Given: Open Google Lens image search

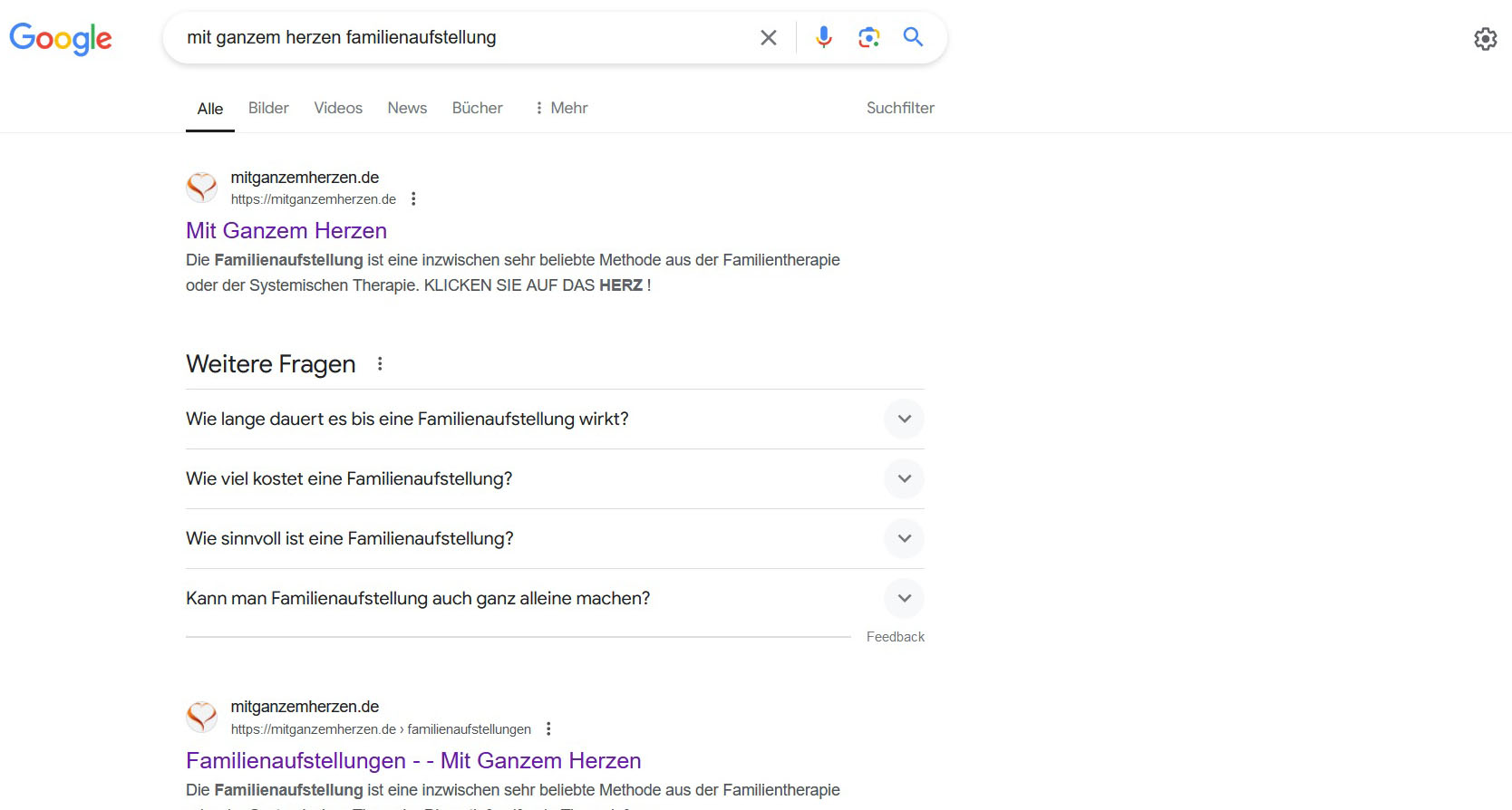Looking at the screenshot, I should pyautogui.click(x=868, y=37).
